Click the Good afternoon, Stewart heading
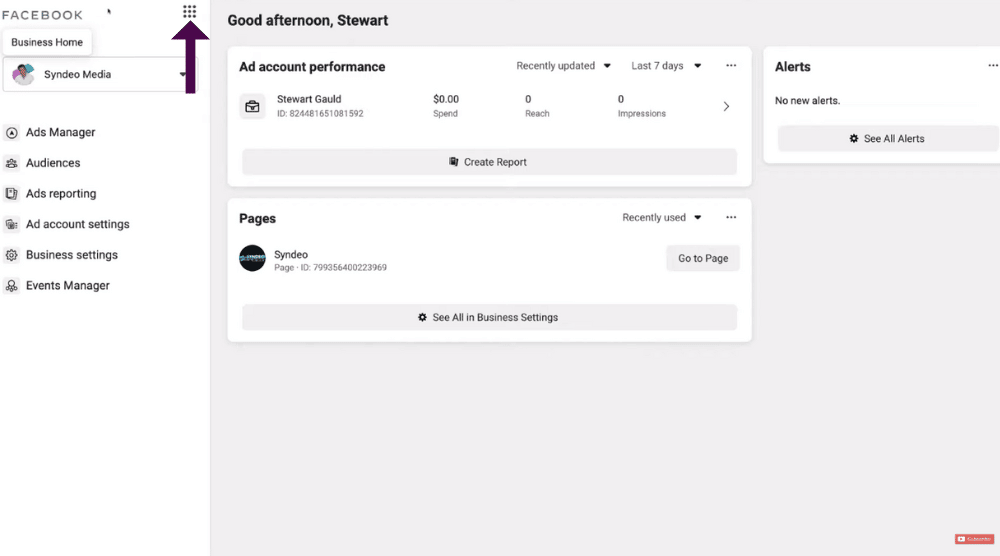1000x556 pixels. coord(308,20)
